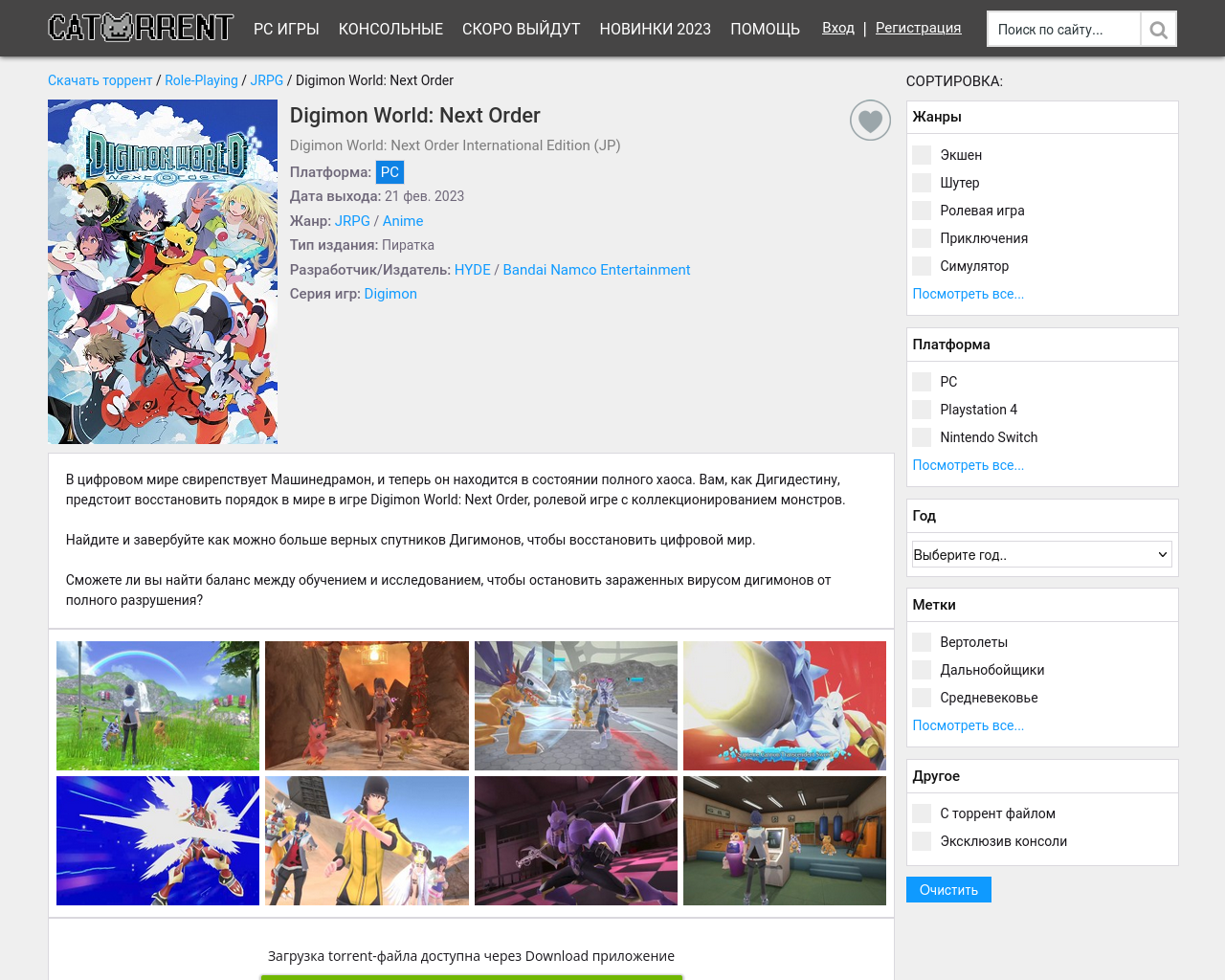Follow Скачать торрент breadcrumb link
The image size is (1225, 980).
[x=100, y=80]
